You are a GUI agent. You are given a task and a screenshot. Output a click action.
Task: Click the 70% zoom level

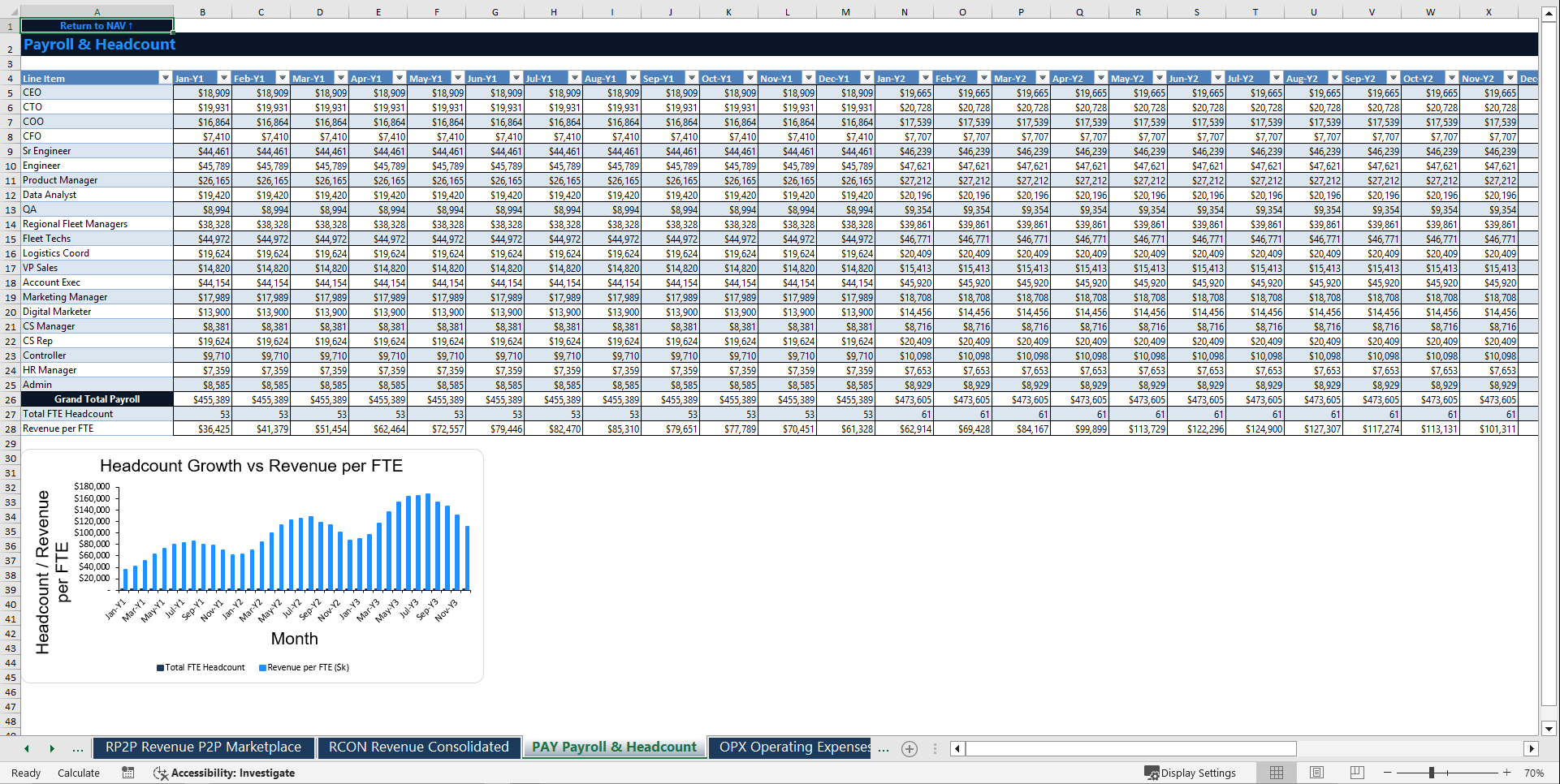(x=1533, y=773)
